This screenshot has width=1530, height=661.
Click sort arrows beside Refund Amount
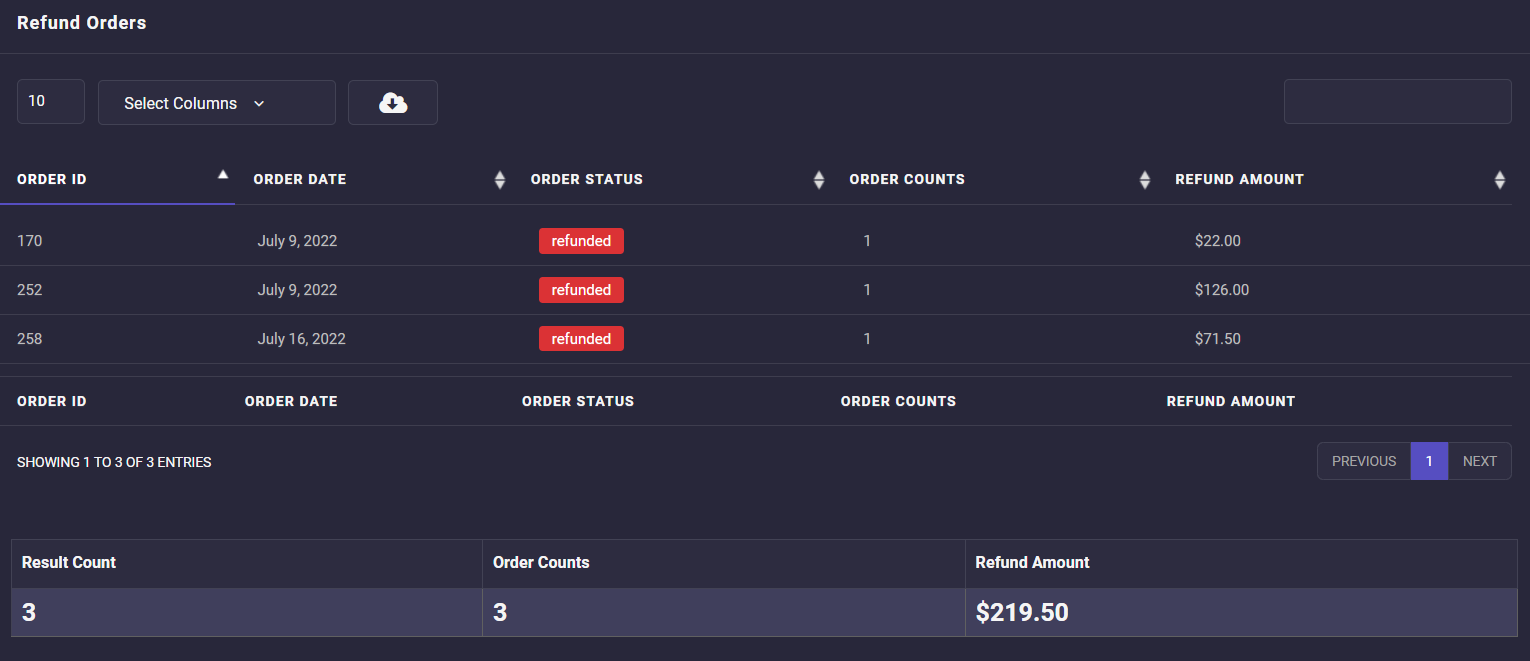click(x=1499, y=180)
